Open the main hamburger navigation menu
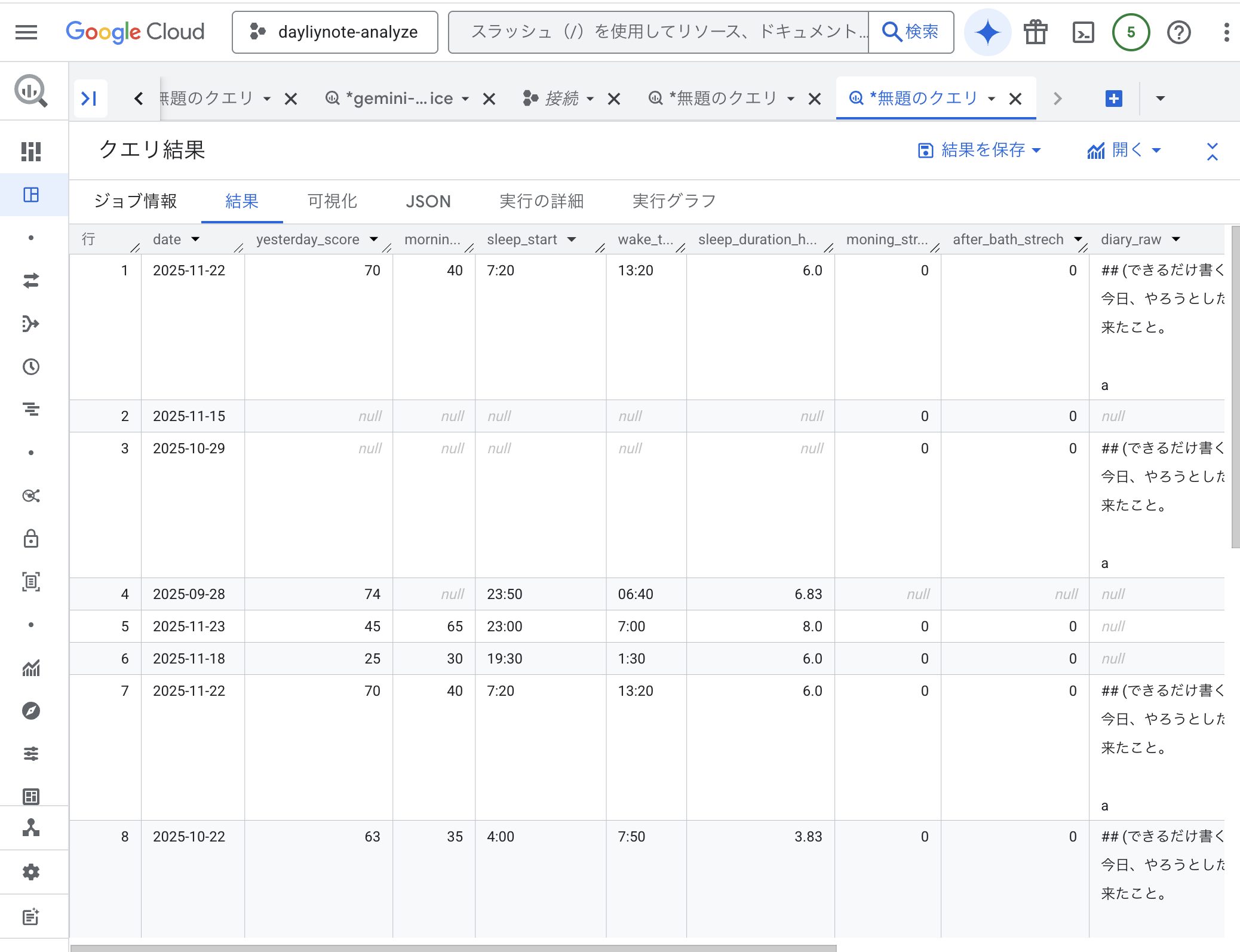This screenshot has height=952, width=1240. point(26,32)
